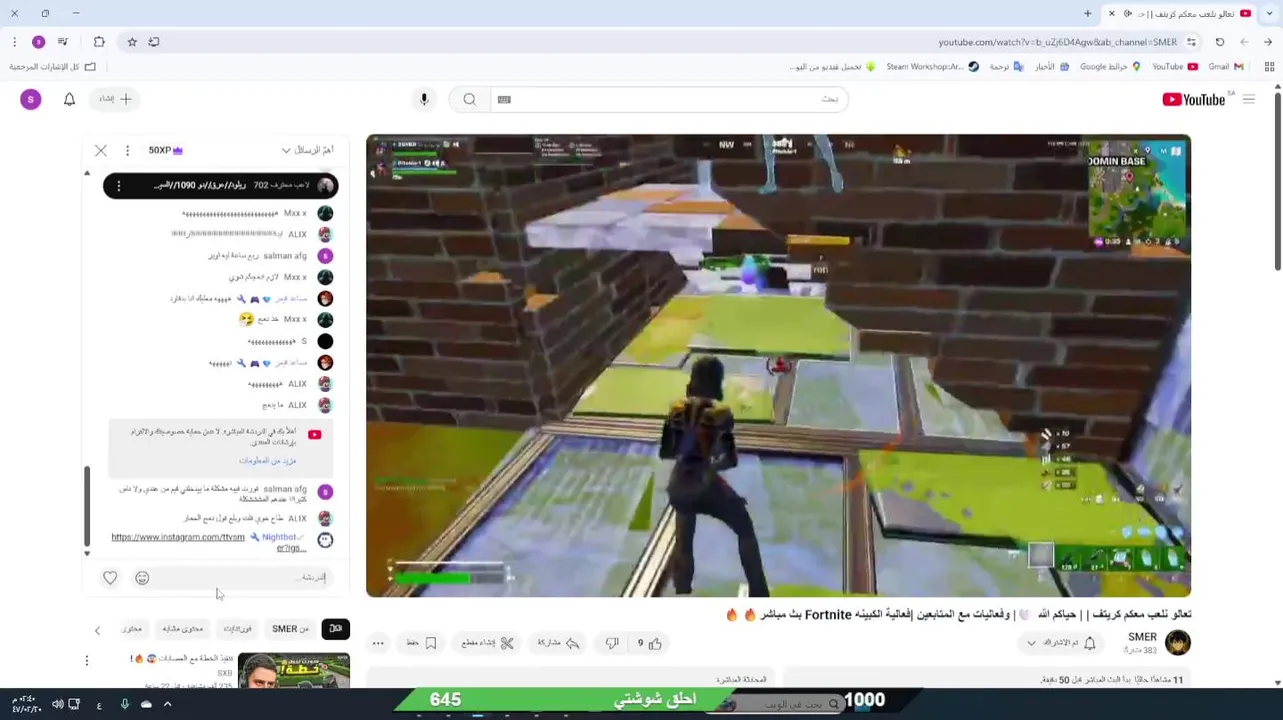Click the pinned chat message banner
The width and height of the screenshot is (1283, 720).
point(220,185)
